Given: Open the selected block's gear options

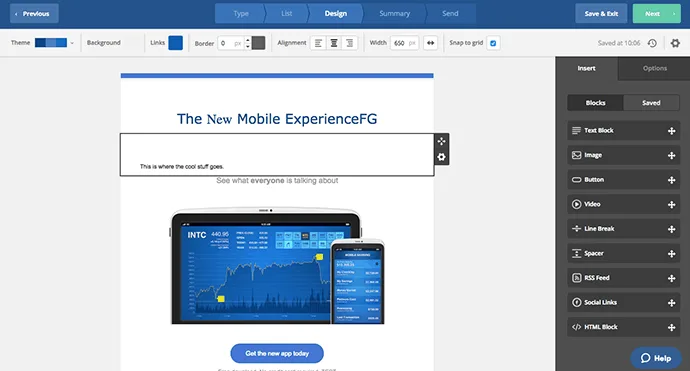Looking at the screenshot, I should [441, 157].
